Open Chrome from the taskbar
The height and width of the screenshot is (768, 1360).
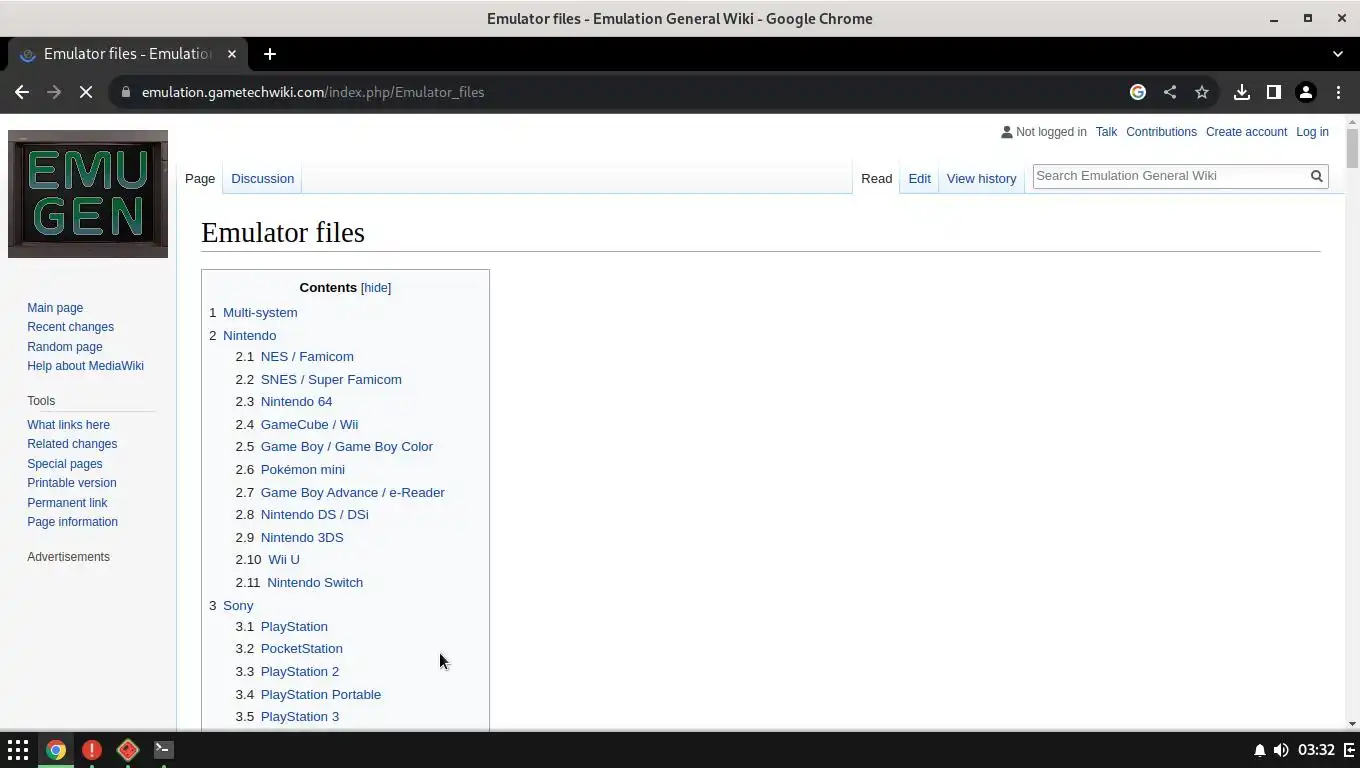(56, 750)
